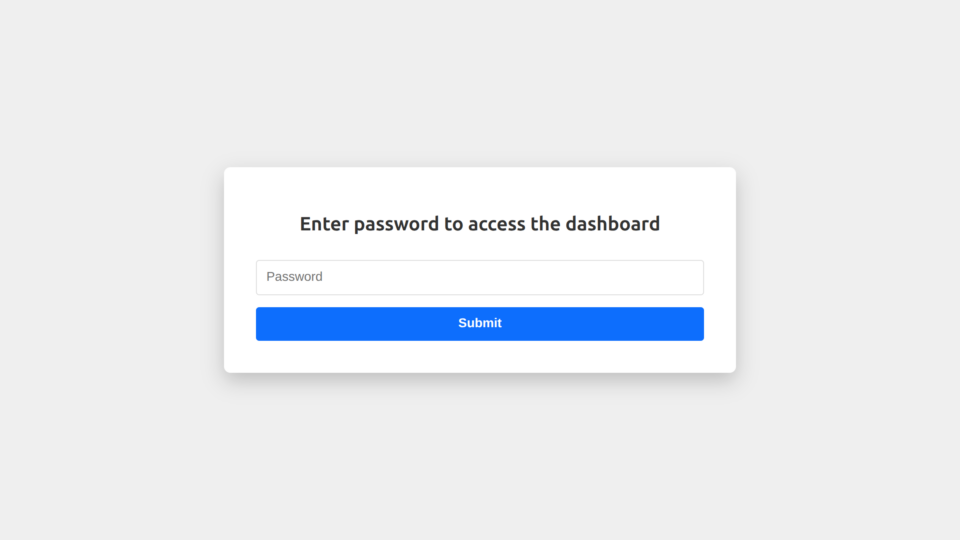
Task: Click the "Password" placeholder text
Action: [294, 277]
